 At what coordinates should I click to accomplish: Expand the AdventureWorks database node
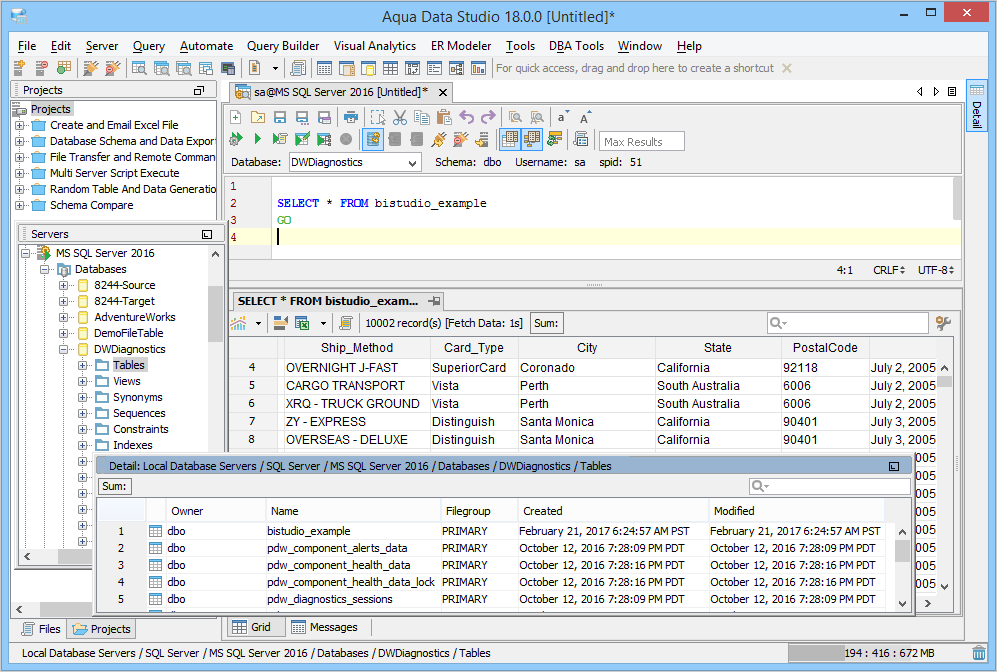(x=65, y=317)
